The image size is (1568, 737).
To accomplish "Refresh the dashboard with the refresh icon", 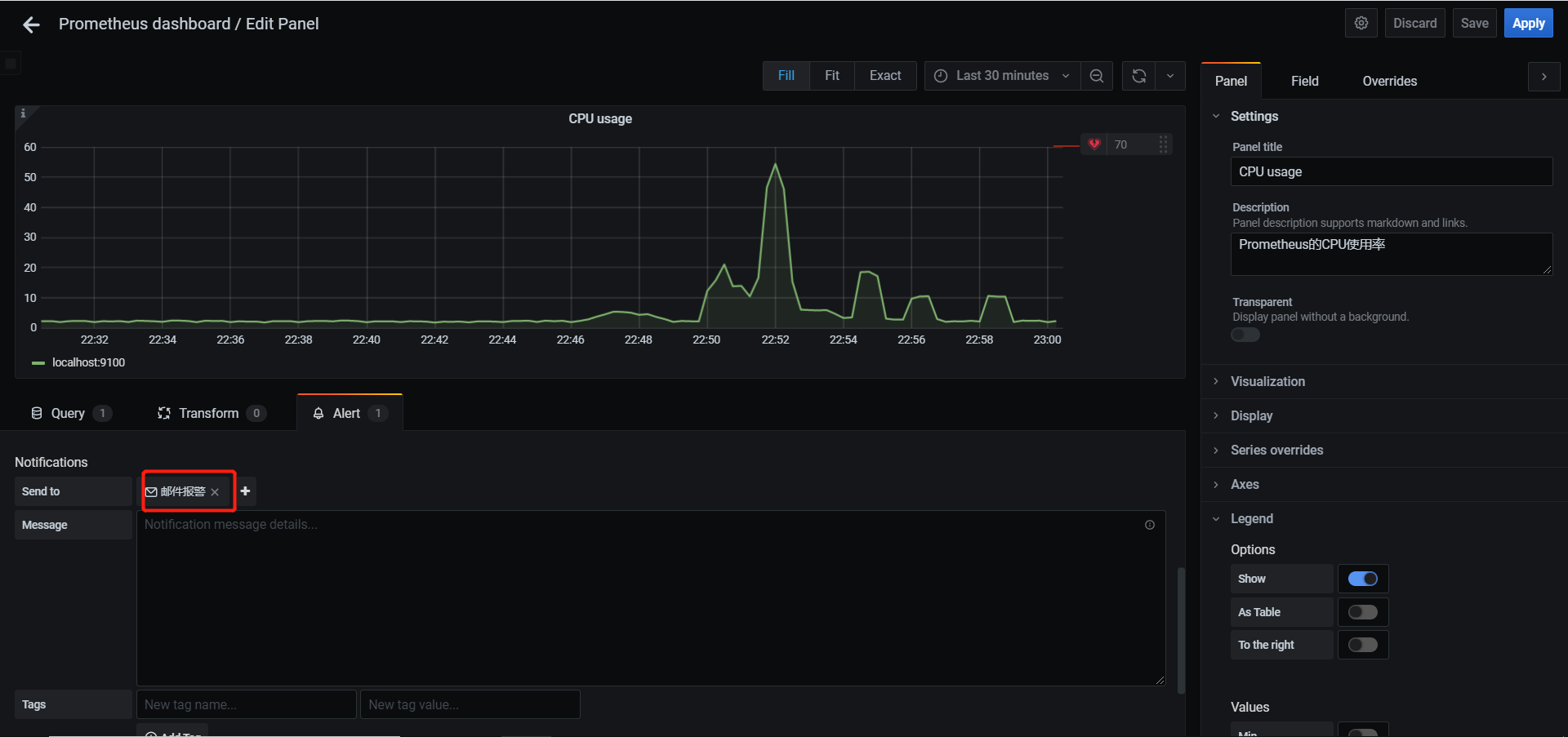I will 1139,76.
